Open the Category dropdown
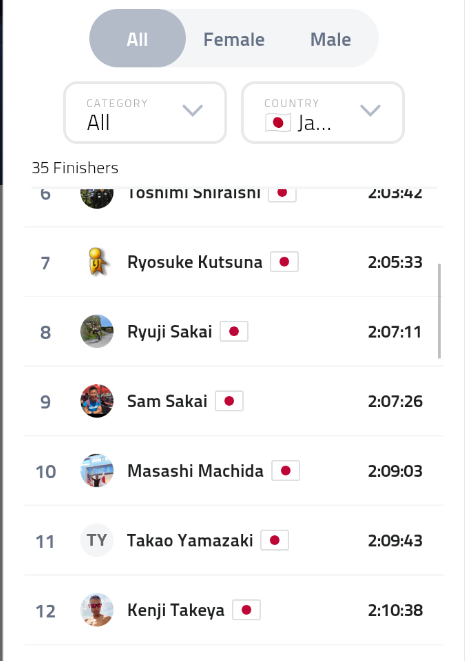Image resolution: width=465 pixels, height=661 pixels. pyautogui.click(x=145, y=113)
